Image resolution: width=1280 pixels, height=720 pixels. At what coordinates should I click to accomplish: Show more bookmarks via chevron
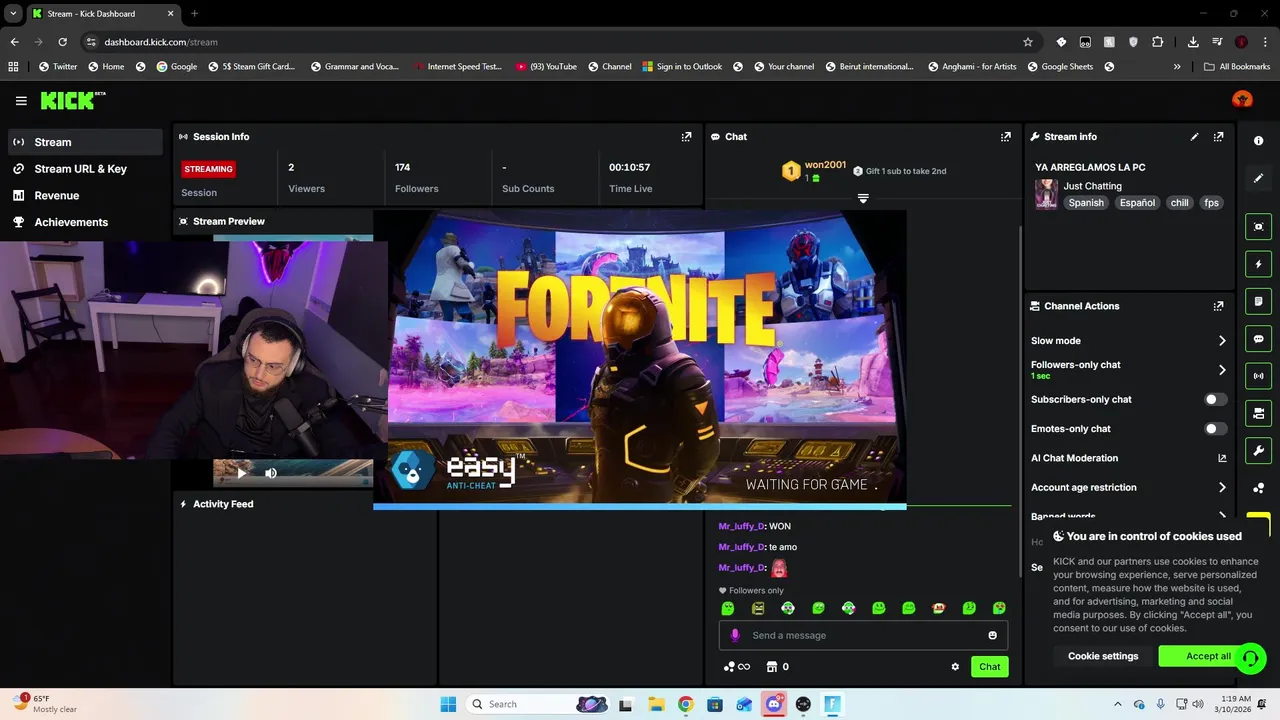(1177, 67)
